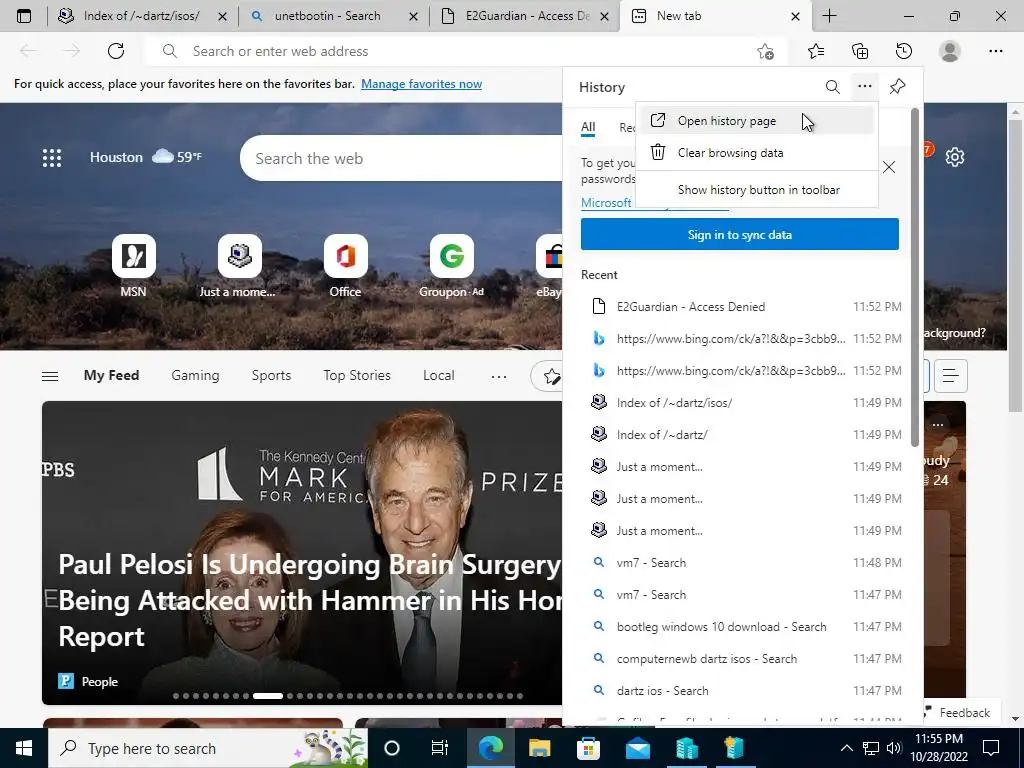
Task: Follow the Manage favorites now link
Action: pos(421,84)
